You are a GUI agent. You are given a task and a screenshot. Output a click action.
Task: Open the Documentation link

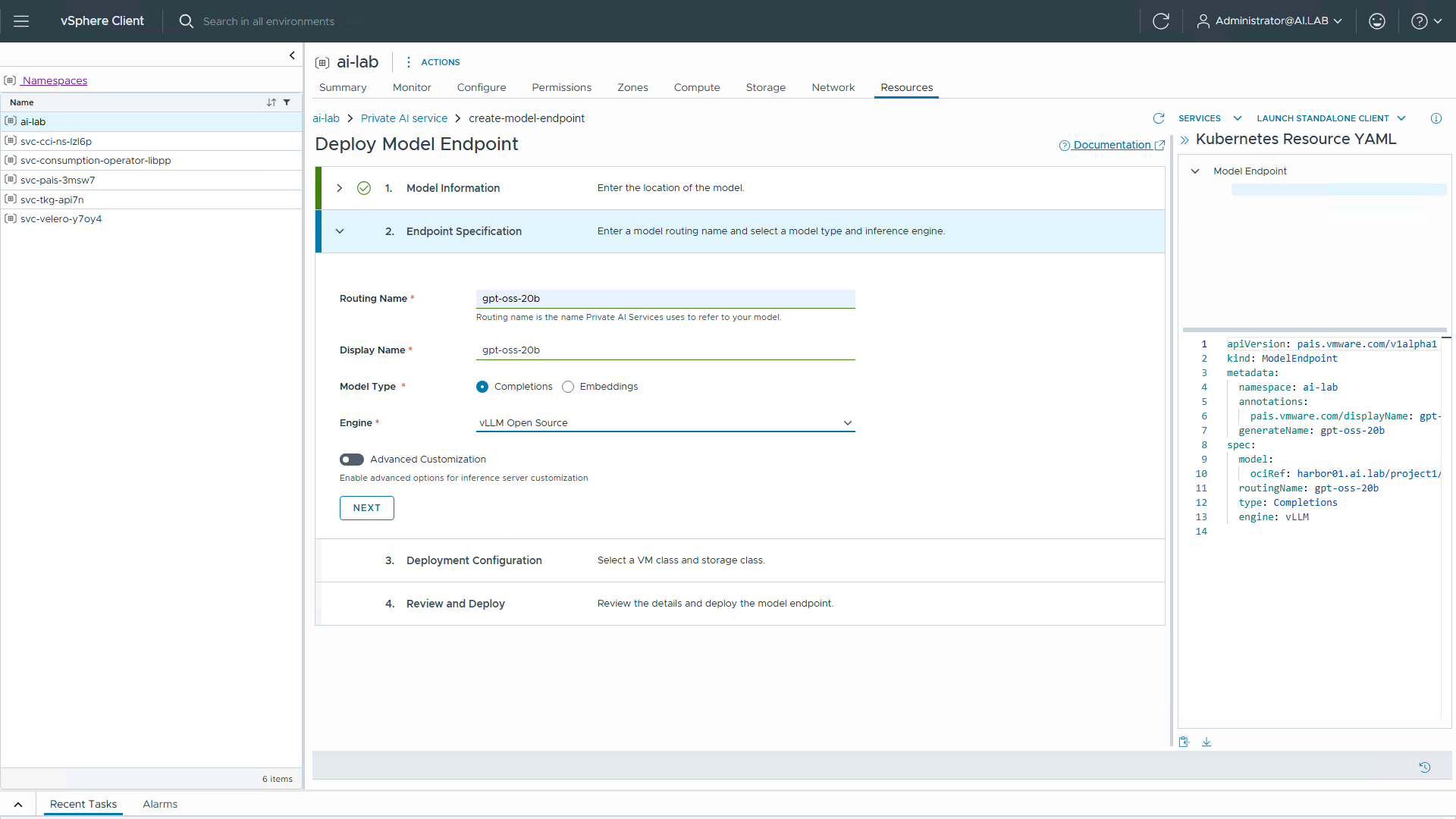1112,145
